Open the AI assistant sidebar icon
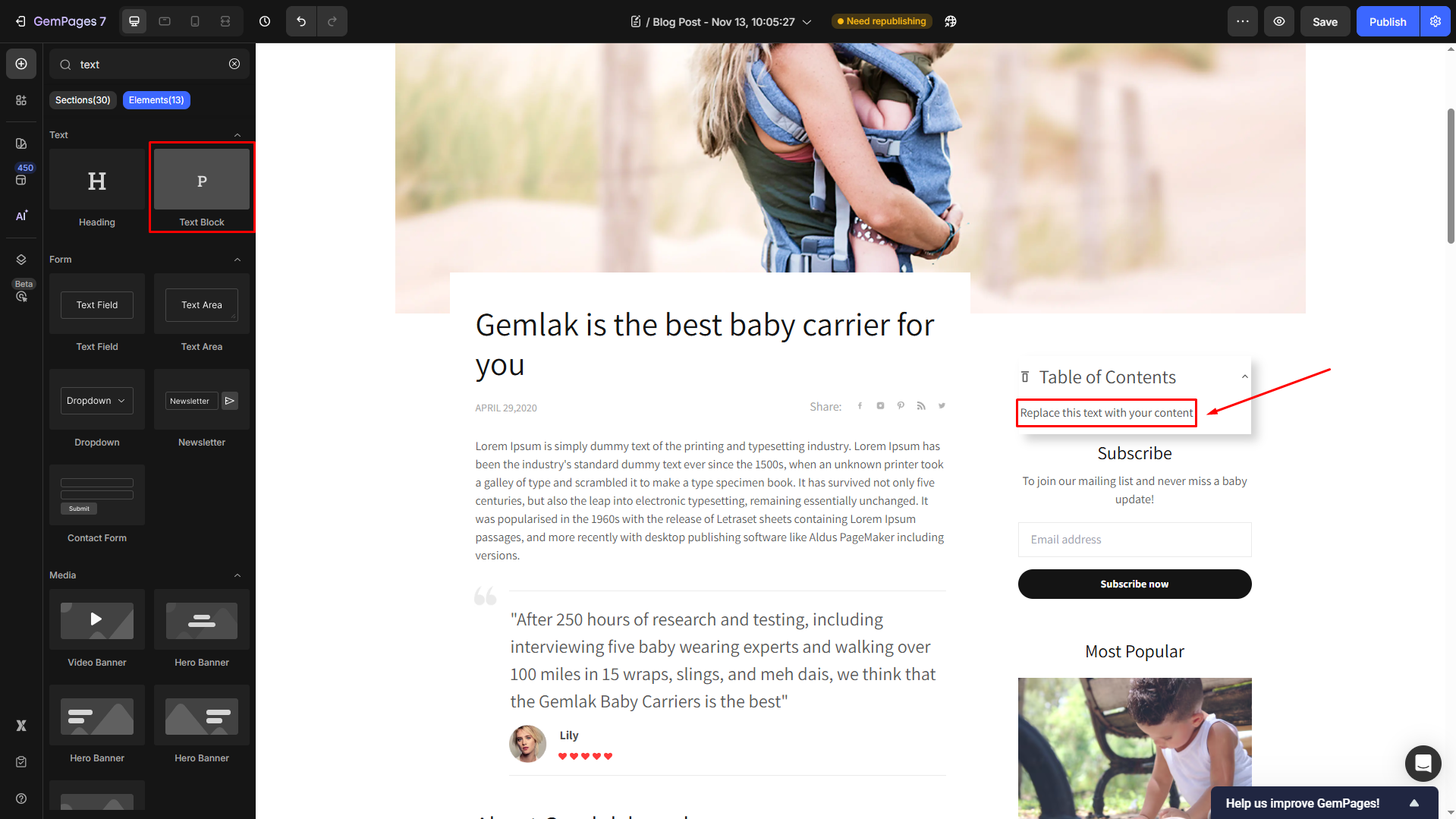 click(x=21, y=216)
